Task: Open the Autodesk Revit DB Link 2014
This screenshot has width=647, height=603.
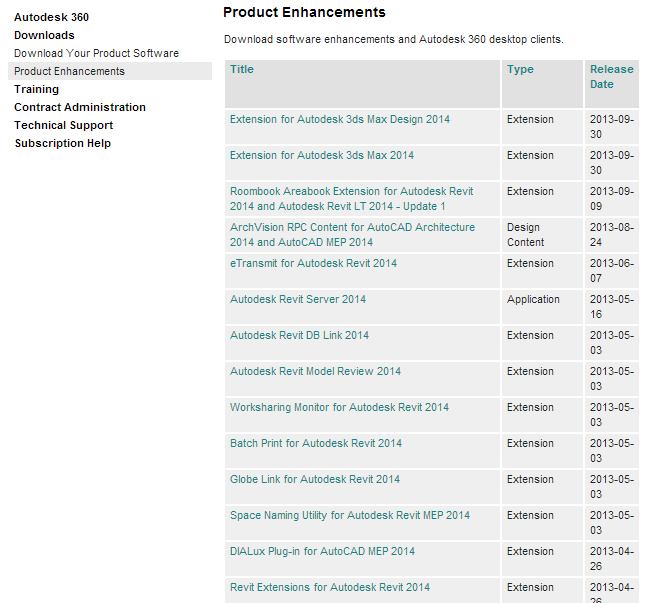Action: click(x=299, y=335)
